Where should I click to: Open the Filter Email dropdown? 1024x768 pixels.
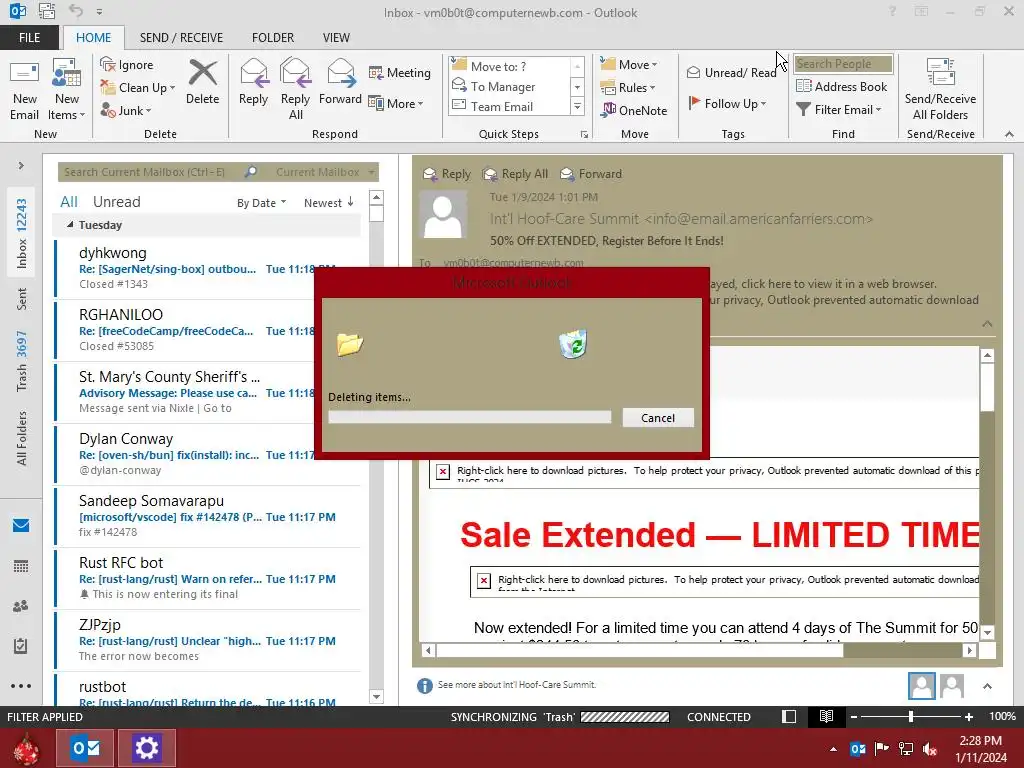click(839, 109)
